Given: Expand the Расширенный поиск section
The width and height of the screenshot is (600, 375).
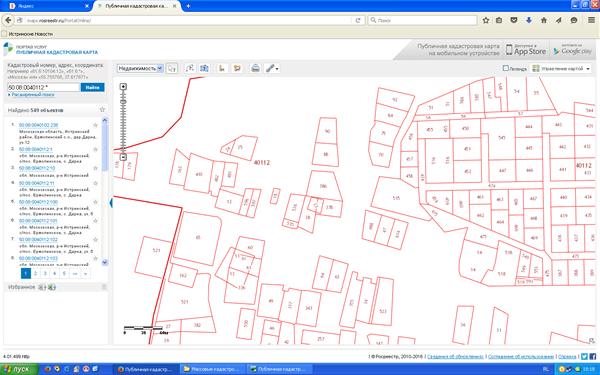Looking at the screenshot, I should point(31,95).
